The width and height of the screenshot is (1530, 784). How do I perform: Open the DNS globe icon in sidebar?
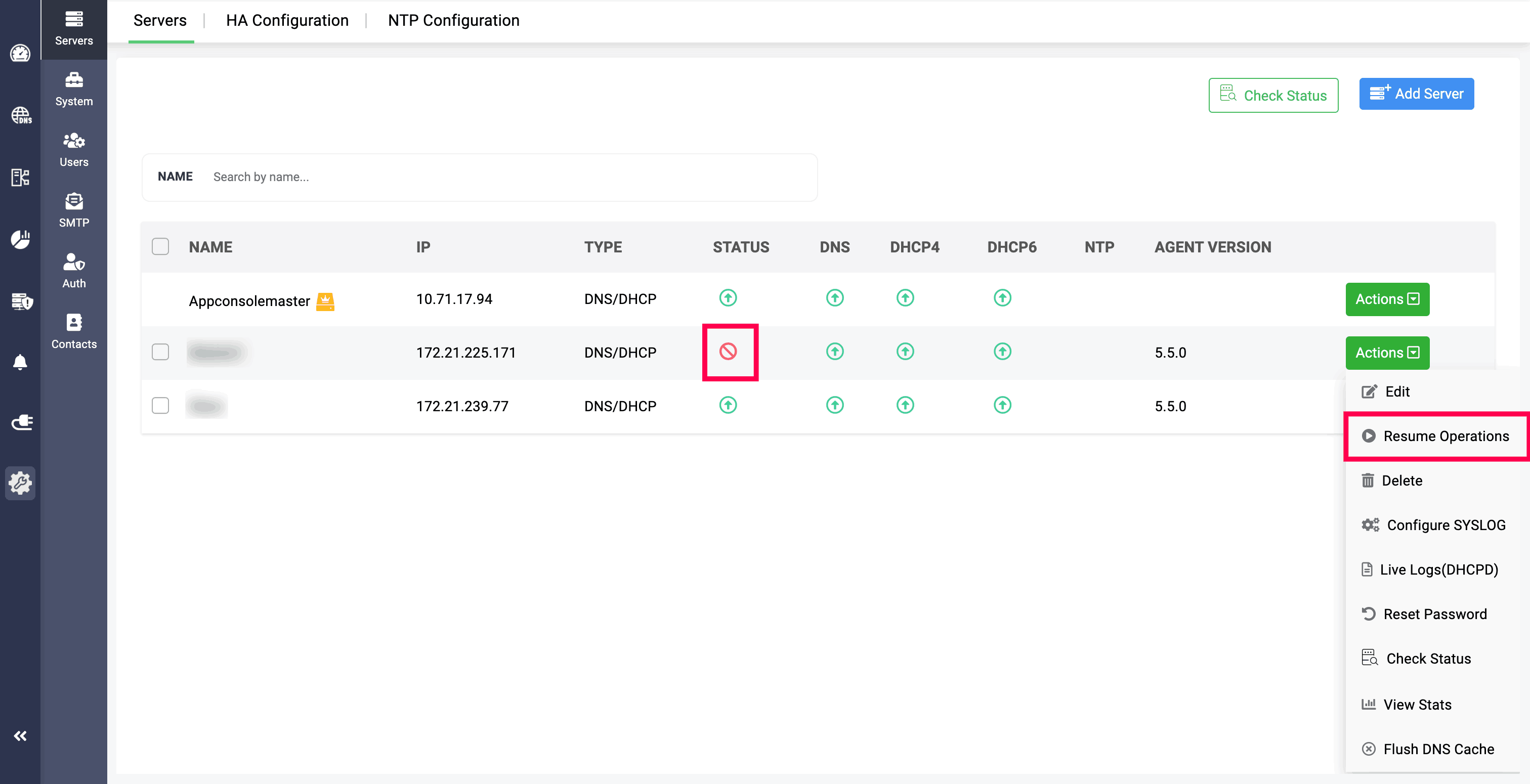[20, 115]
